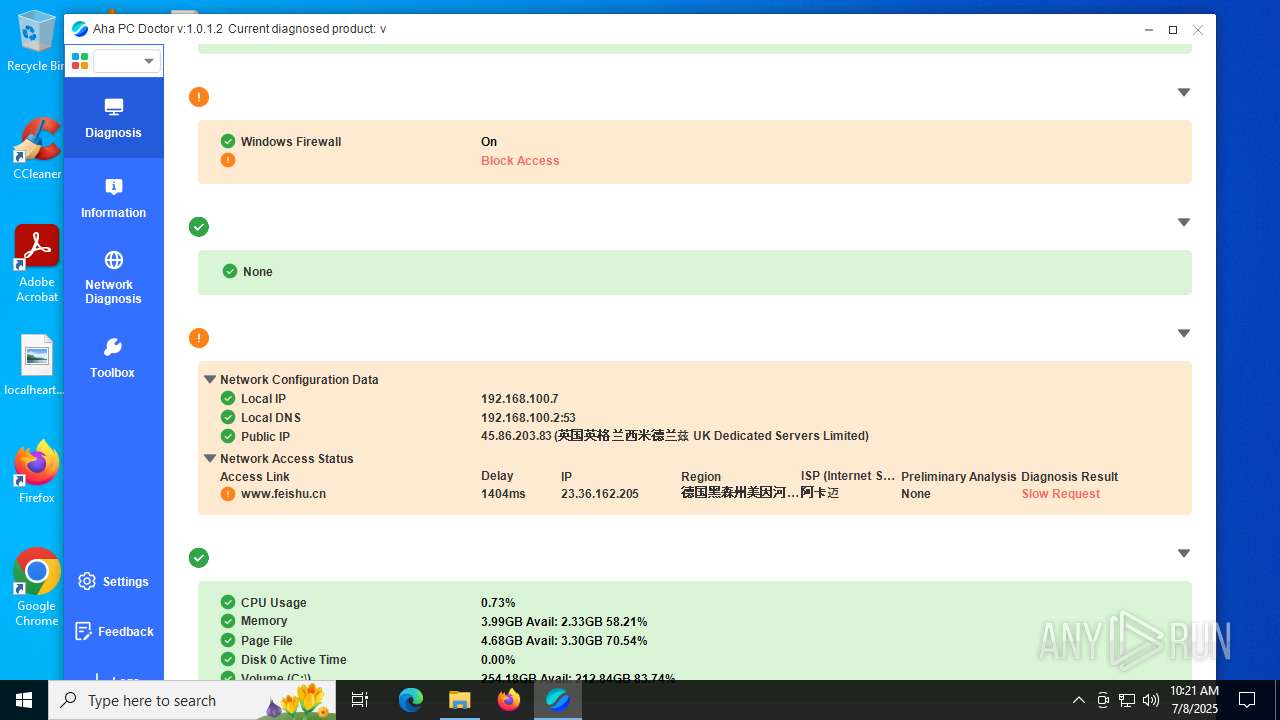Click the CPU Usage check icon
The image size is (1280, 720).
228,603
